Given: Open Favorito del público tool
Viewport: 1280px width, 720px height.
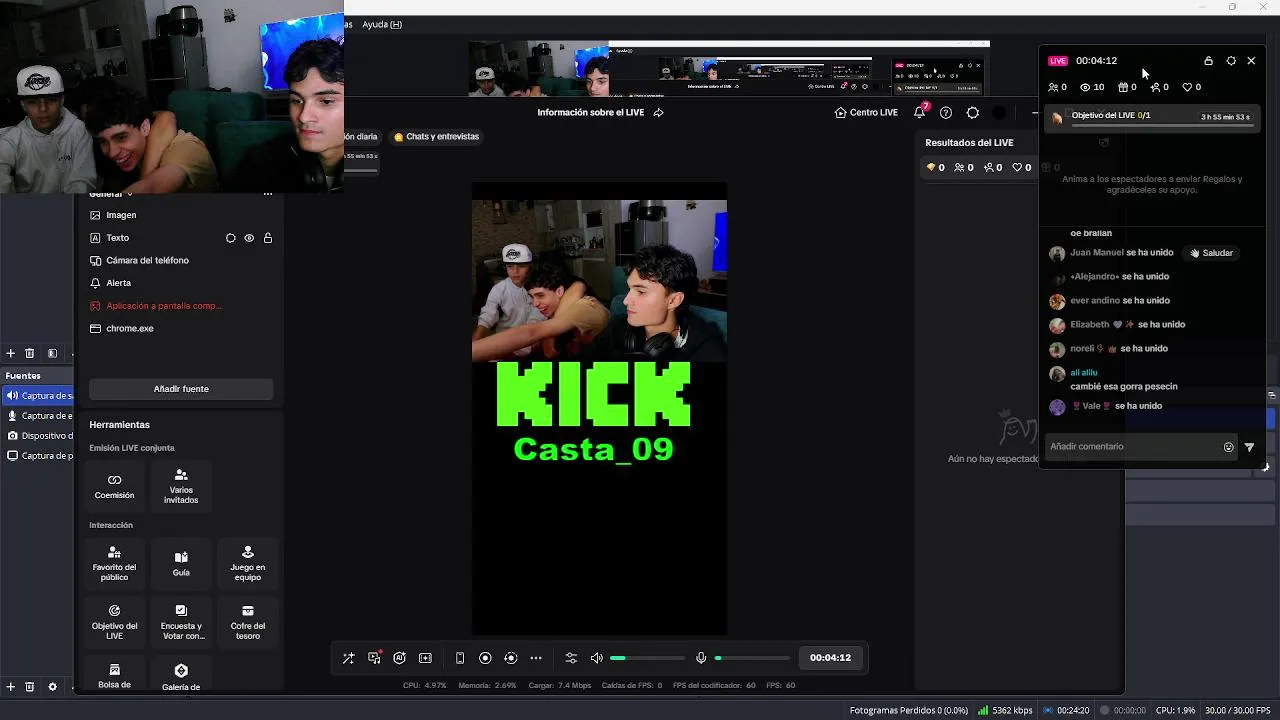Looking at the screenshot, I should coord(114,564).
